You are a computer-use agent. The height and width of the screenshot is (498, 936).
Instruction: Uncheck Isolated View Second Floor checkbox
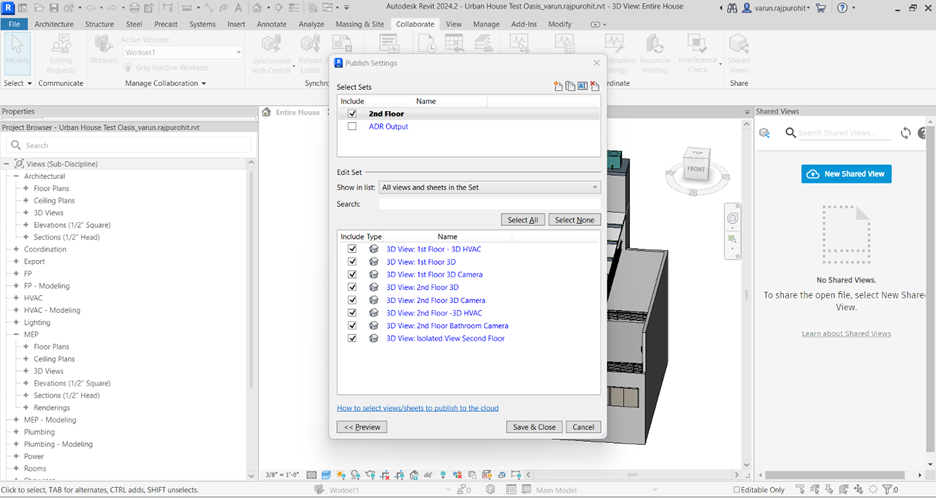click(x=352, y=338)
